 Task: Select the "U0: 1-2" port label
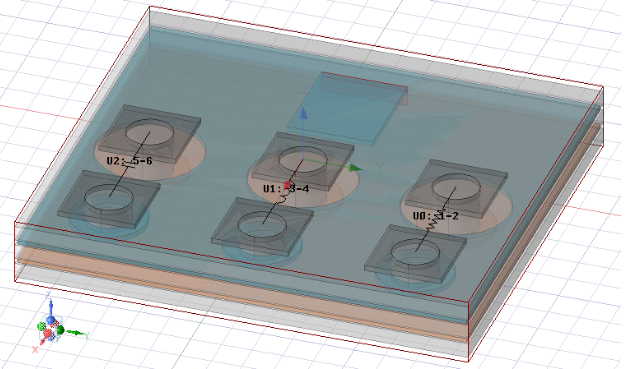[436, 216]
